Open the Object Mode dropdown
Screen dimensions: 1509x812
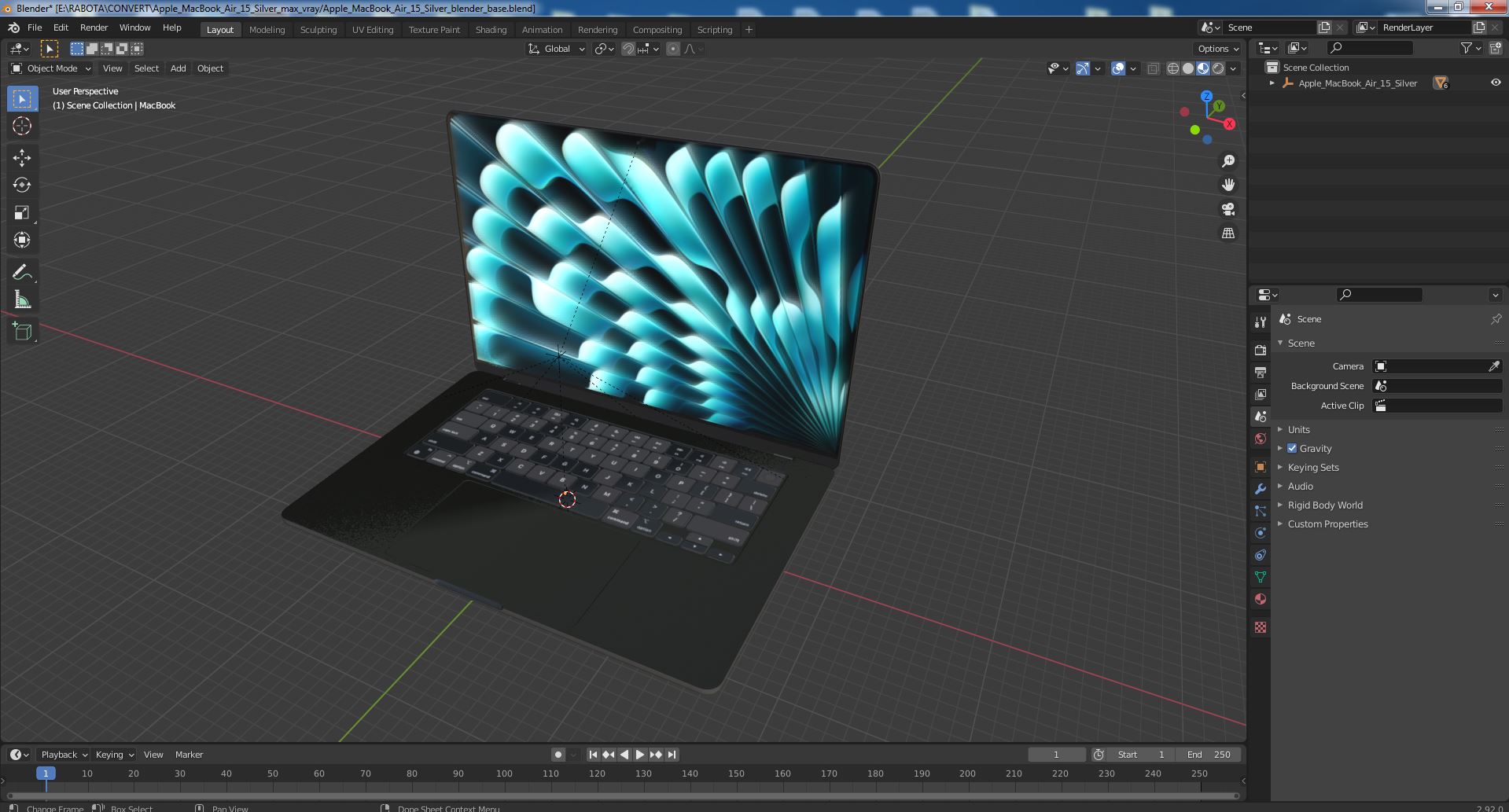point(51,68)
